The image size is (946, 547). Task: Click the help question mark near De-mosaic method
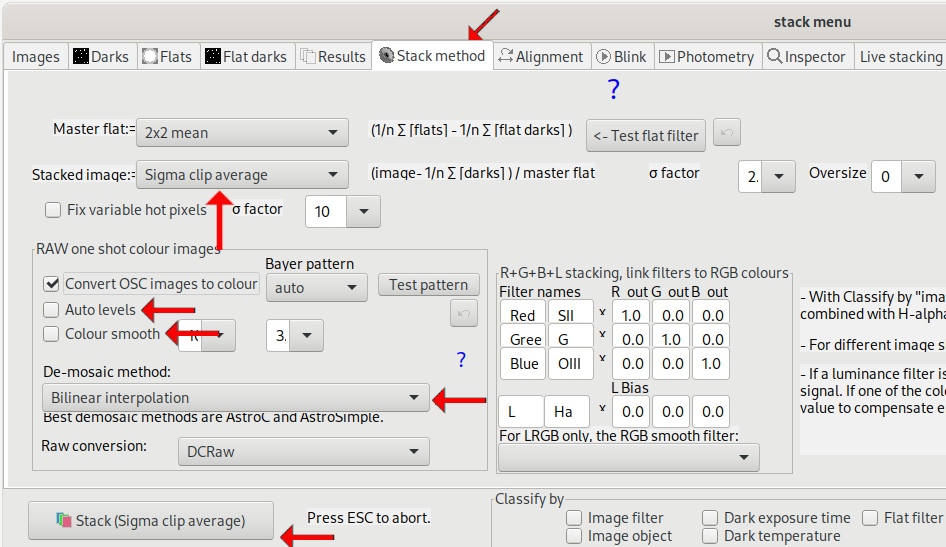(x=461, y=360)
